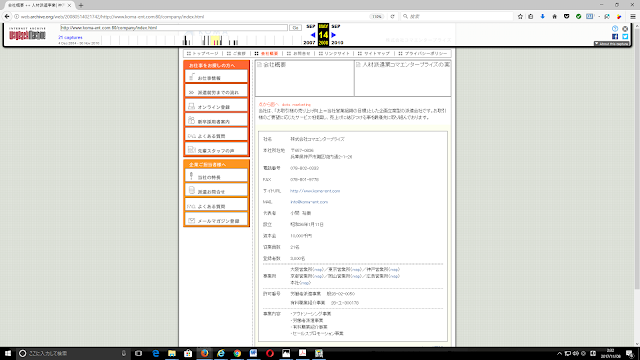Image resolution: width=640 pixels, height=360 pixels.
Task: Click the browser home icon
Action: (554, 16)
